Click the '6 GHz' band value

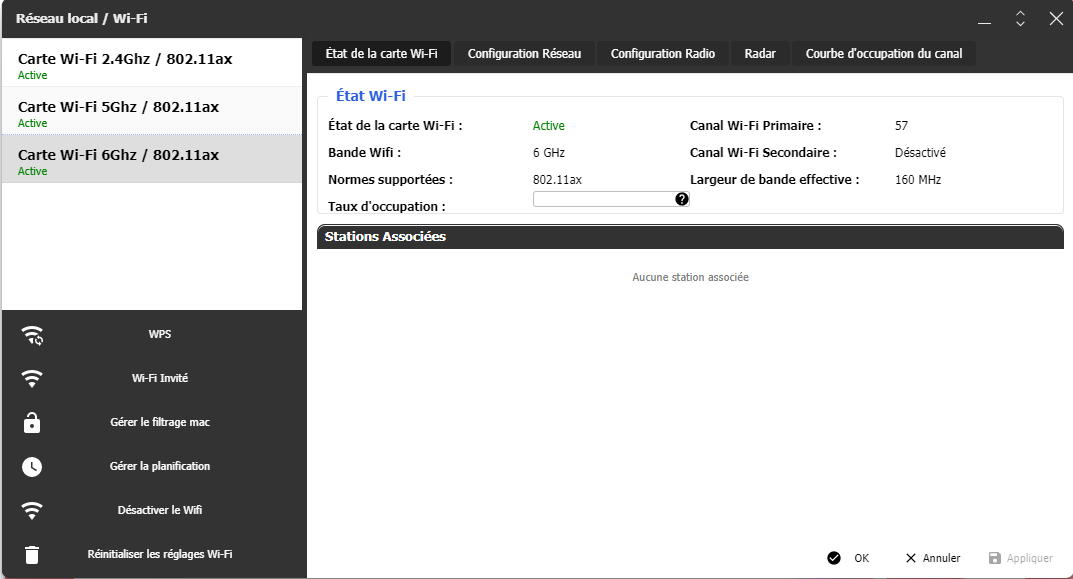point(549,153)
